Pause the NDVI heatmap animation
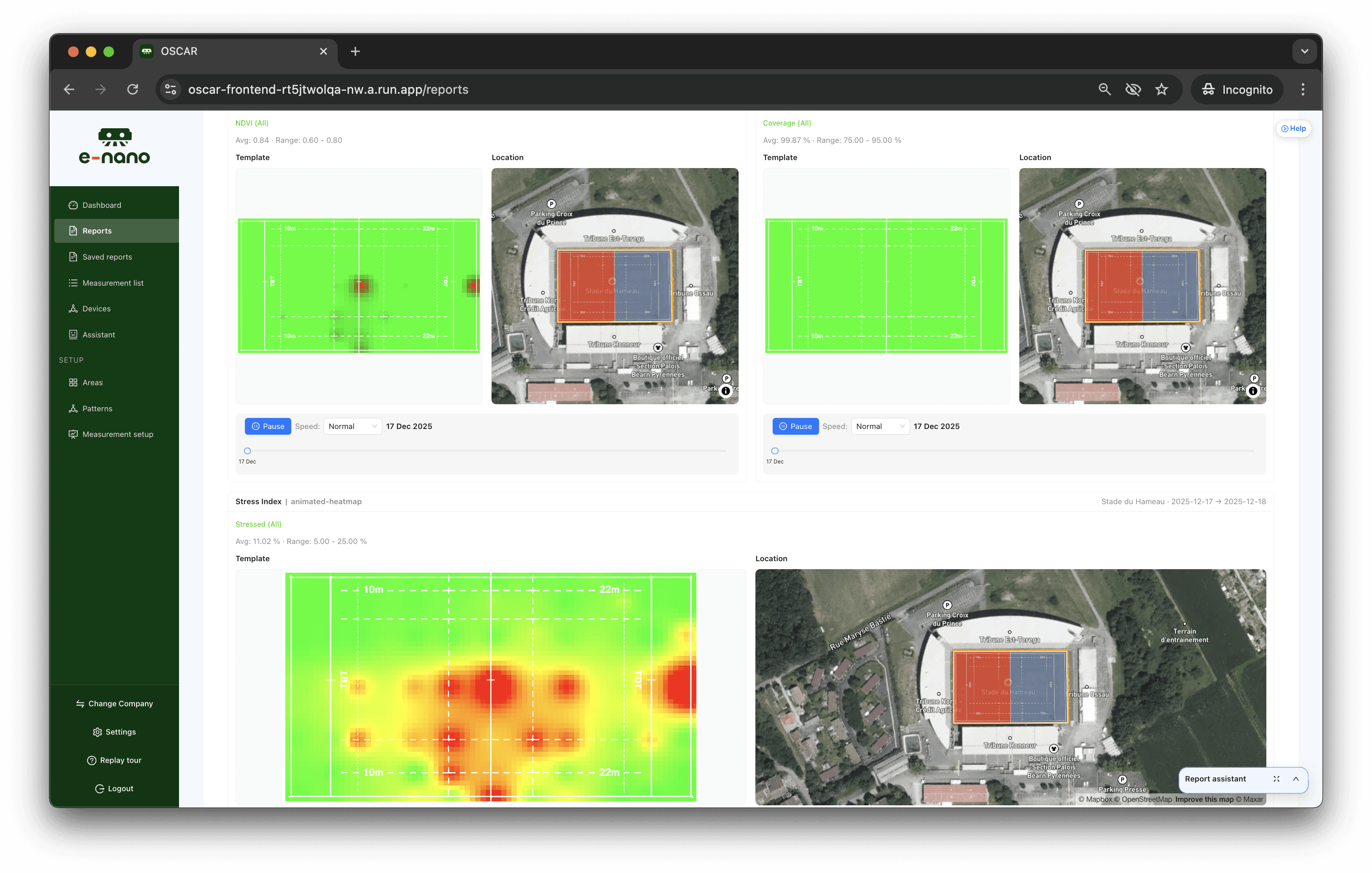Screen dimensions: 1372x873 (268, 426)
